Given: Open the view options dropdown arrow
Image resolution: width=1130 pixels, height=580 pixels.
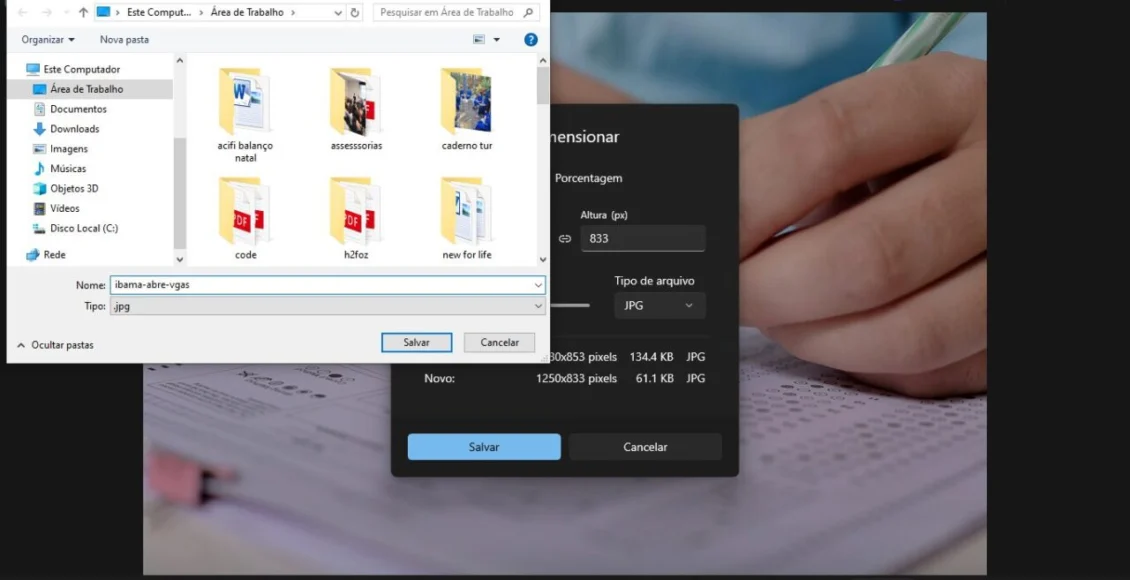Looking at the screenshot, I should [497, 40].
